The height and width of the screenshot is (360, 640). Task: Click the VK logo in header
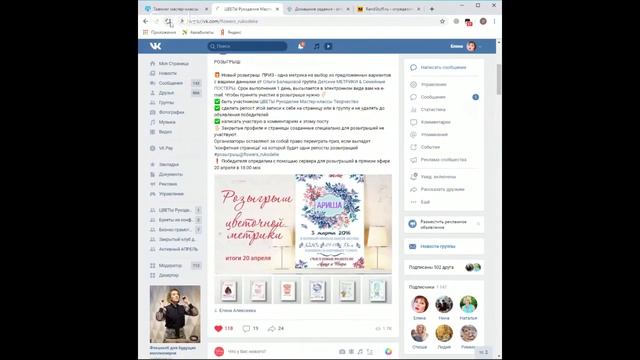coord(156,46)
